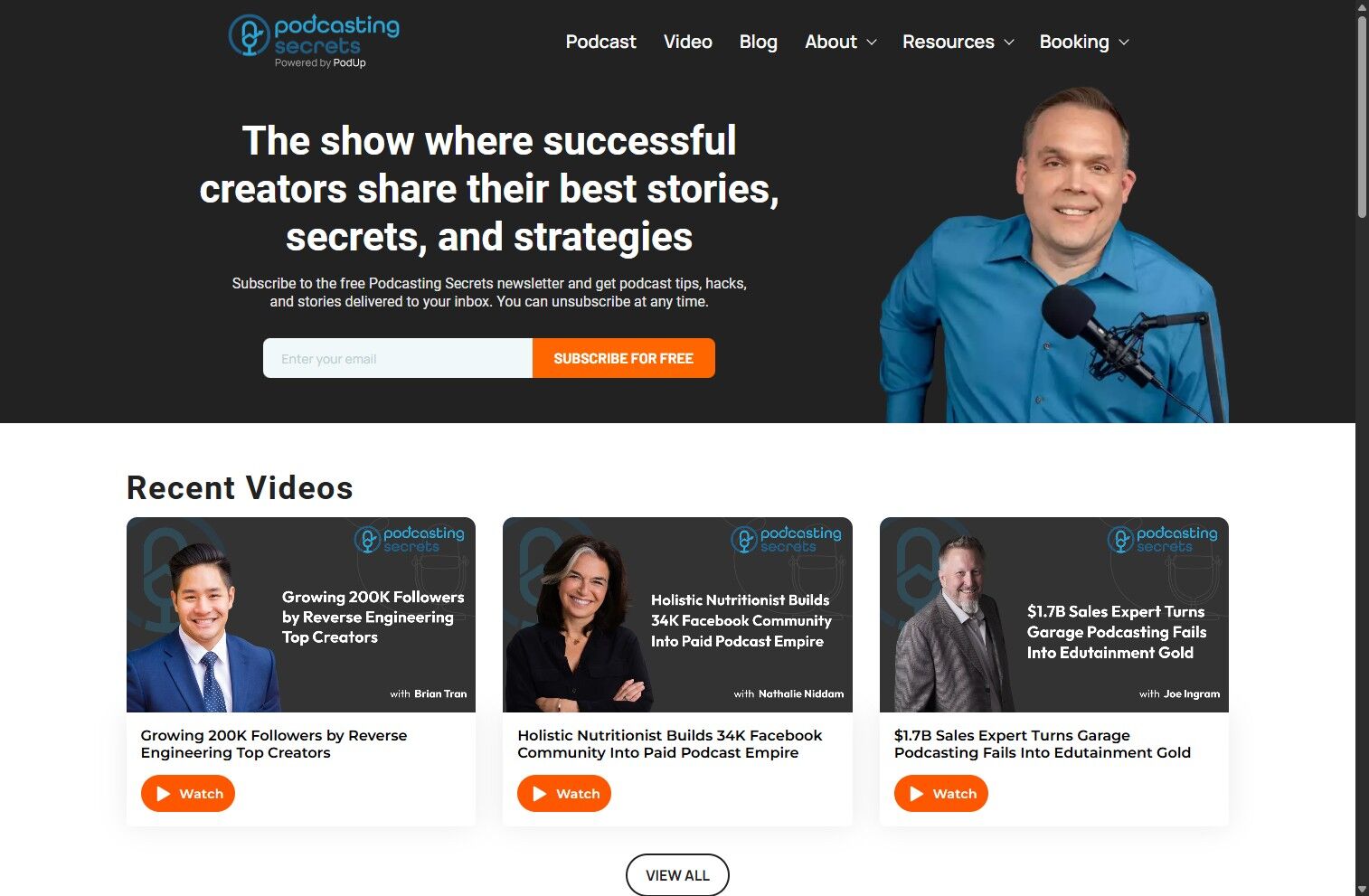Expand the Resources dropdown chevron
The image size is (1369, 896).
[x=1009, y=42]
